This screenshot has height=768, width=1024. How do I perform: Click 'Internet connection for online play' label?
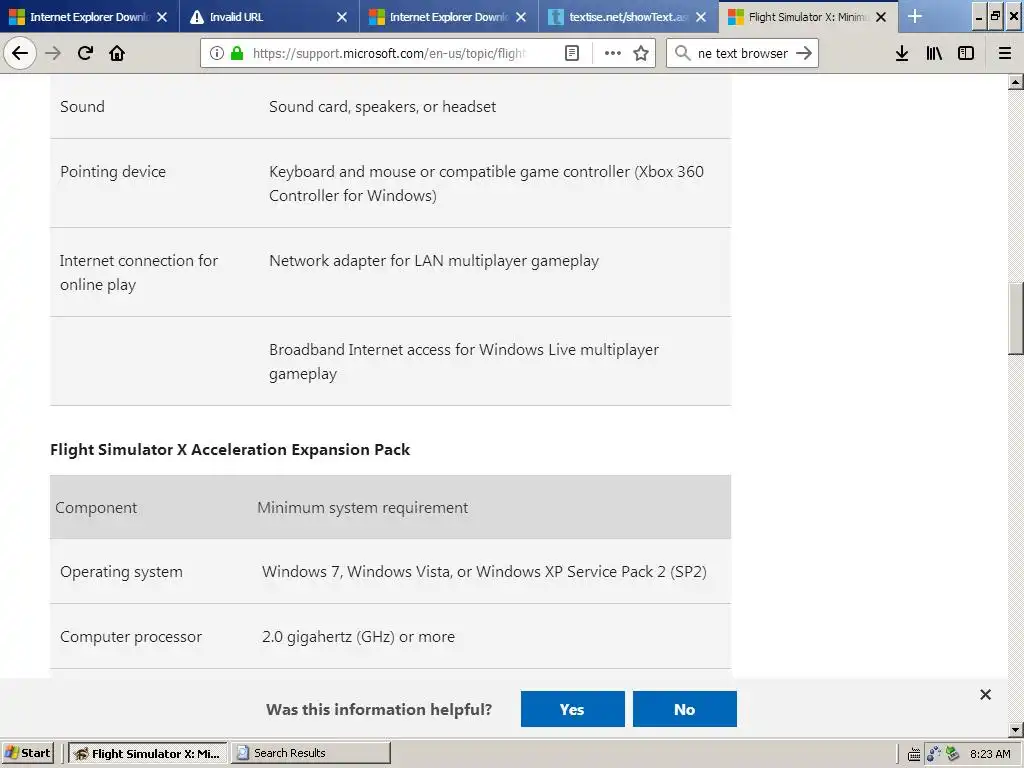click(138, 272)
